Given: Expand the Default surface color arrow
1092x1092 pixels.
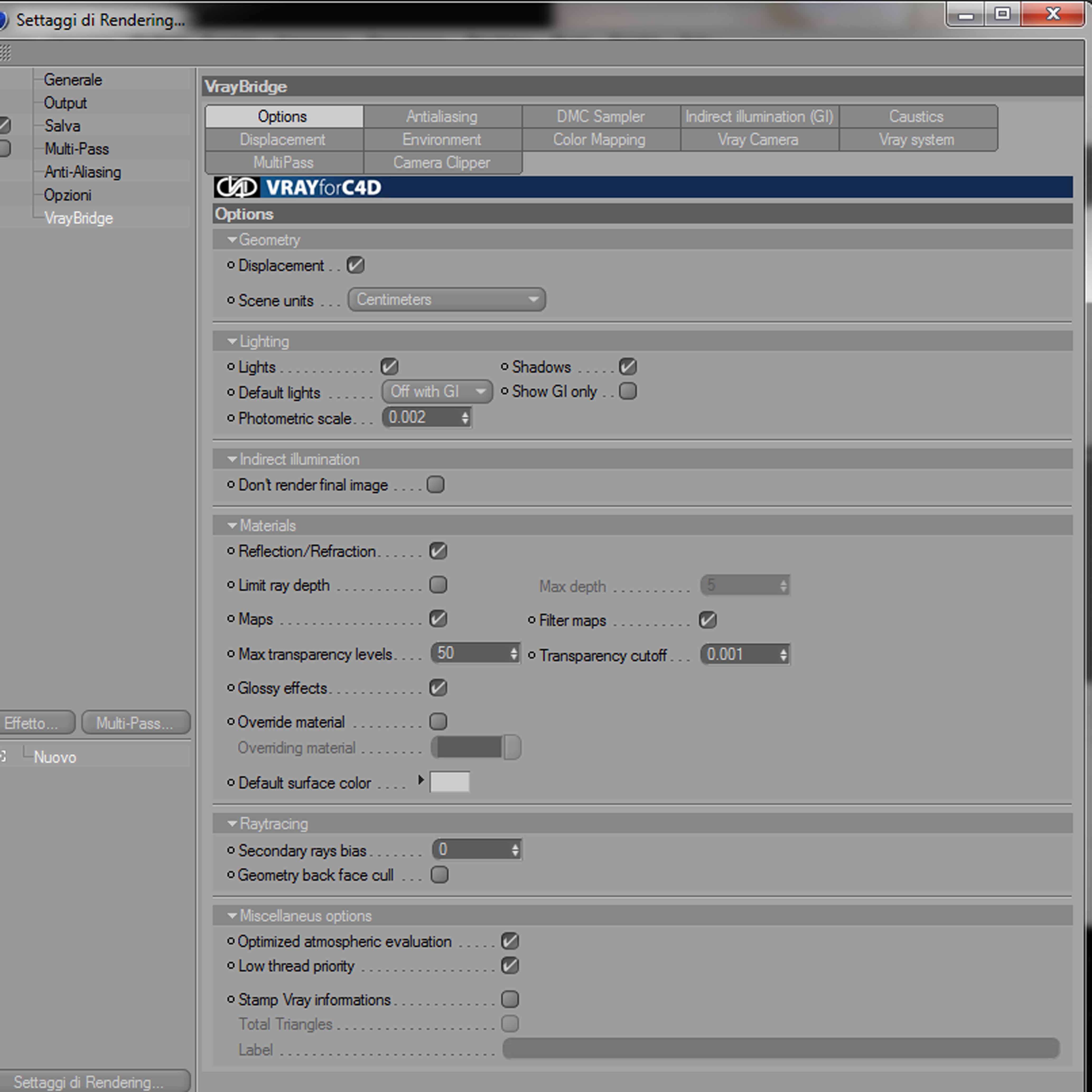Looking at the screenshot, I should (421, 781).
